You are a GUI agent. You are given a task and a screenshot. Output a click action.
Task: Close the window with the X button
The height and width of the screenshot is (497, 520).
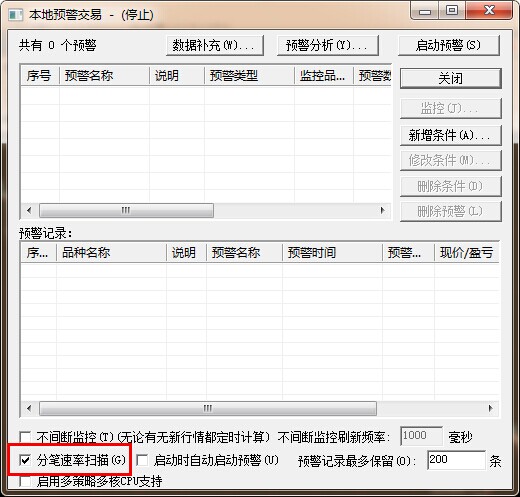pyautogui.click(x=489, y=11)
